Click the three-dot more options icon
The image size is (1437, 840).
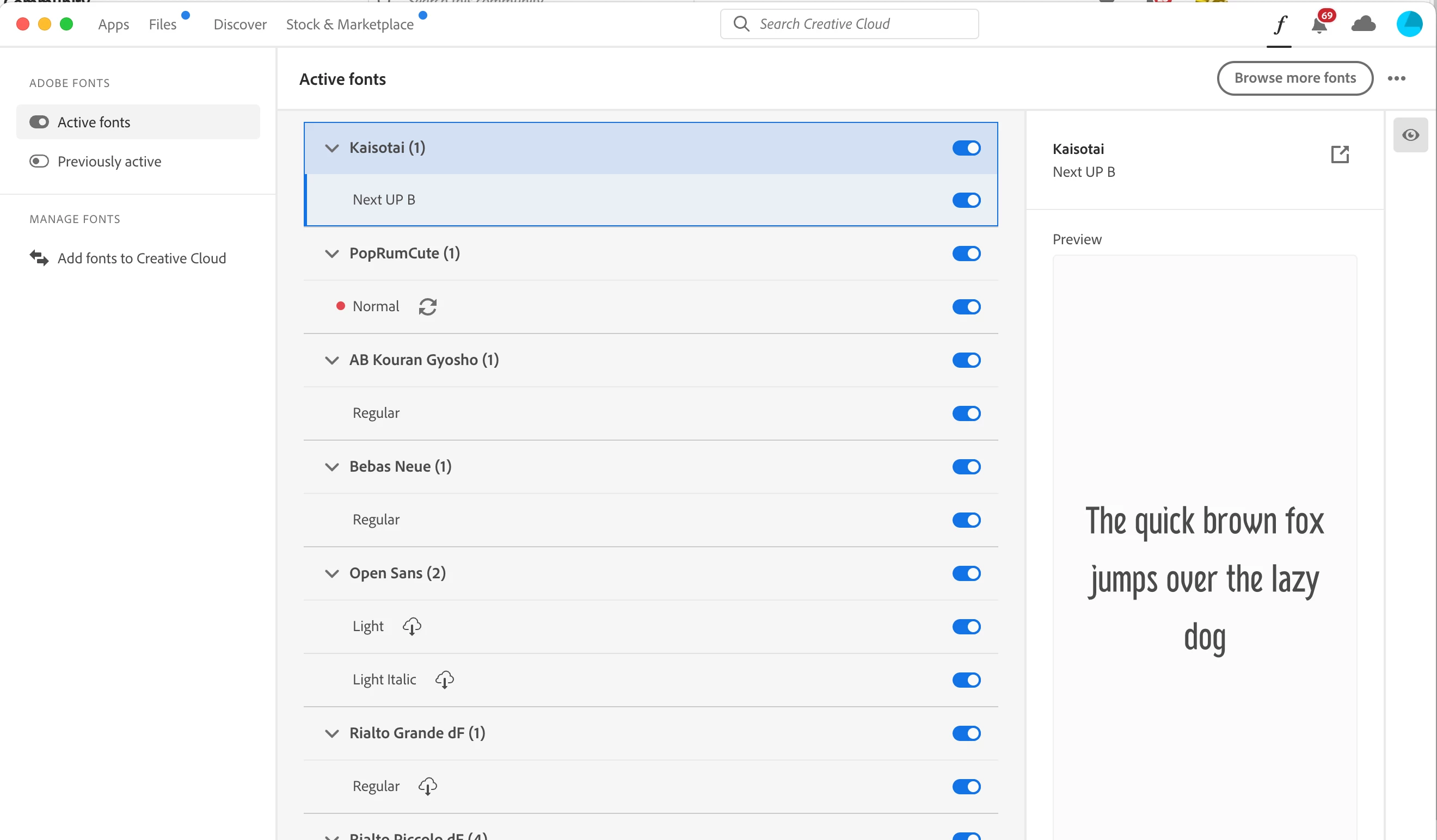[x=1396, y=78]
